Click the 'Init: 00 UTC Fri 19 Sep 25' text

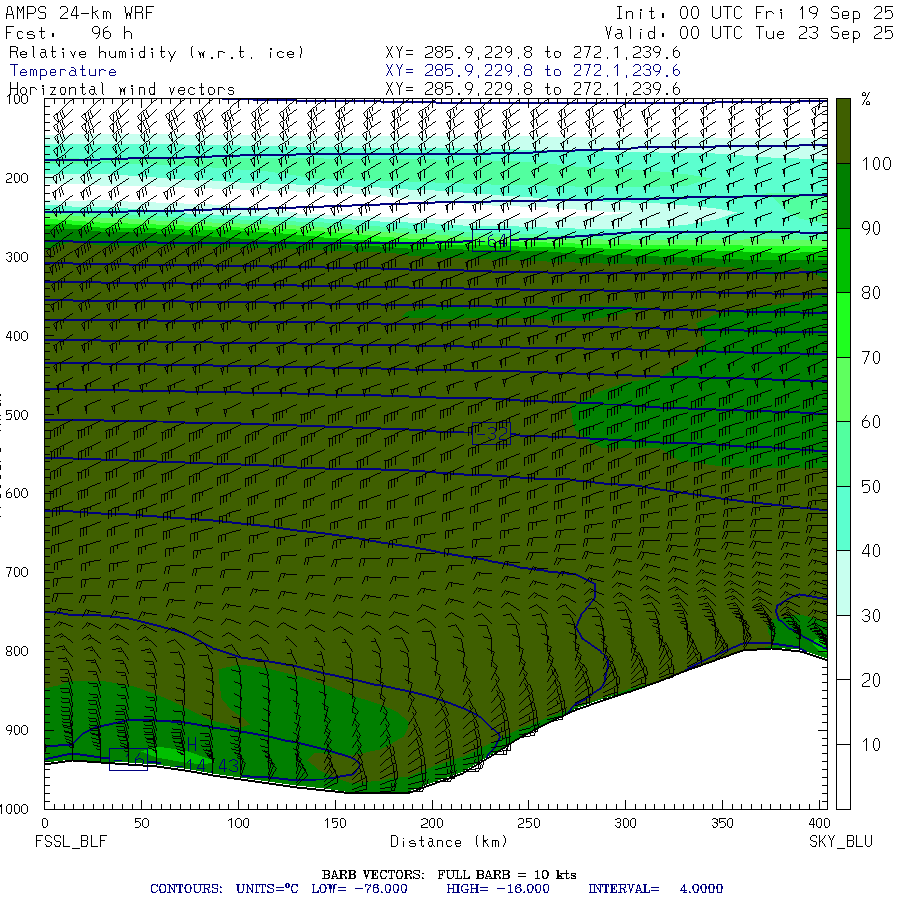(x=754, y=13)
